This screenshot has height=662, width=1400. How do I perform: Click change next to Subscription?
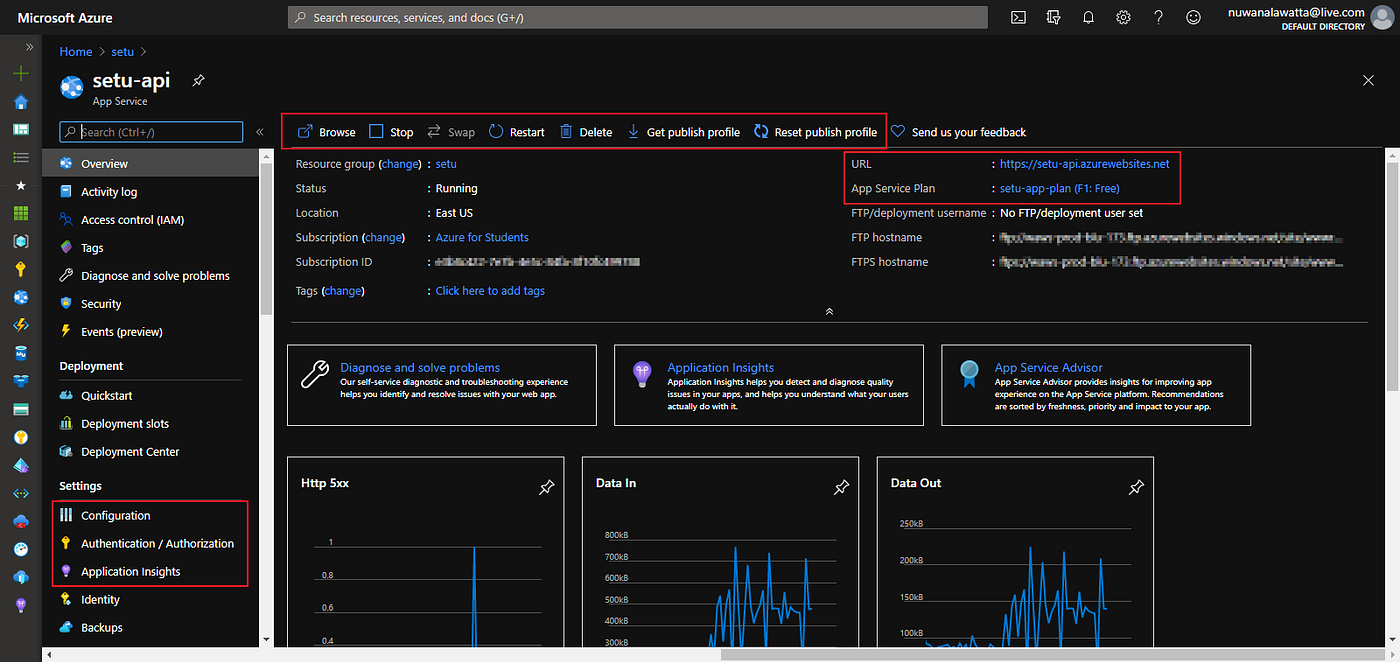(383, 238)
